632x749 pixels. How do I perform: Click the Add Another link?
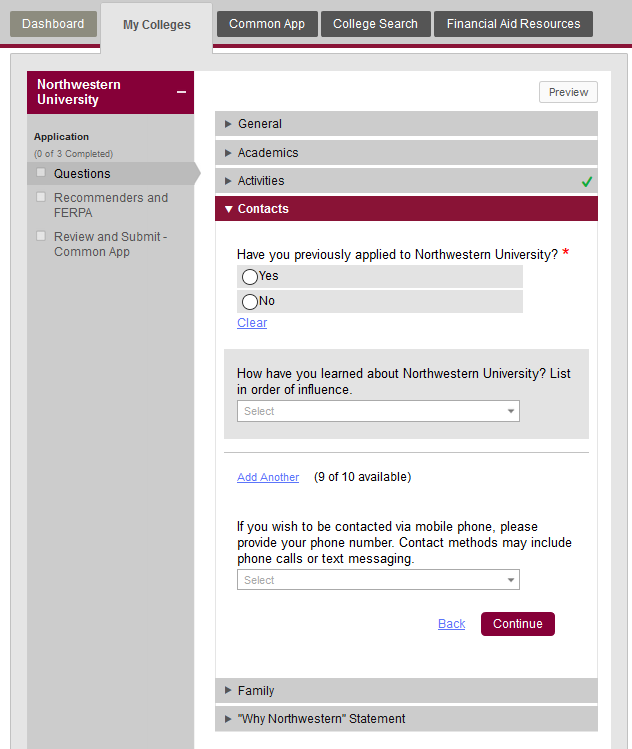pos(268,477)
